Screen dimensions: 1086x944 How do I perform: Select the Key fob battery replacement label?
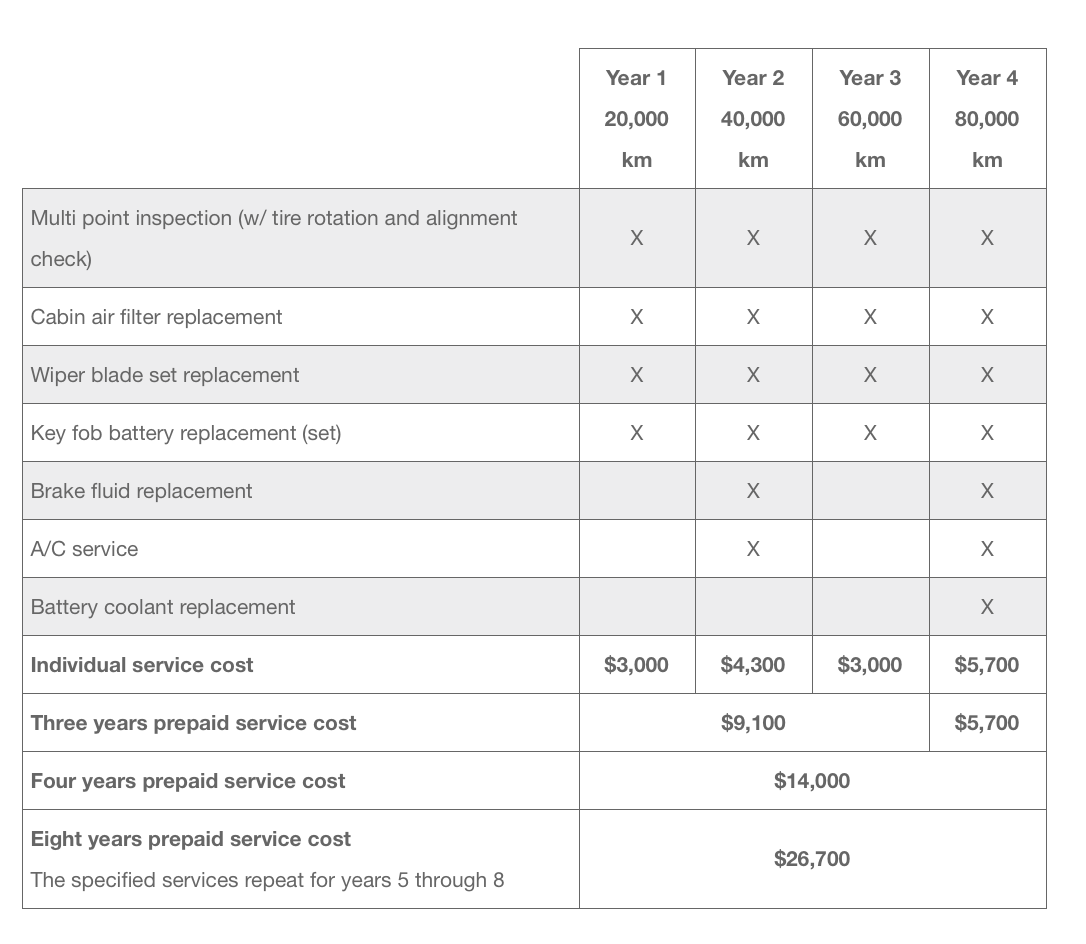point(186,433)
